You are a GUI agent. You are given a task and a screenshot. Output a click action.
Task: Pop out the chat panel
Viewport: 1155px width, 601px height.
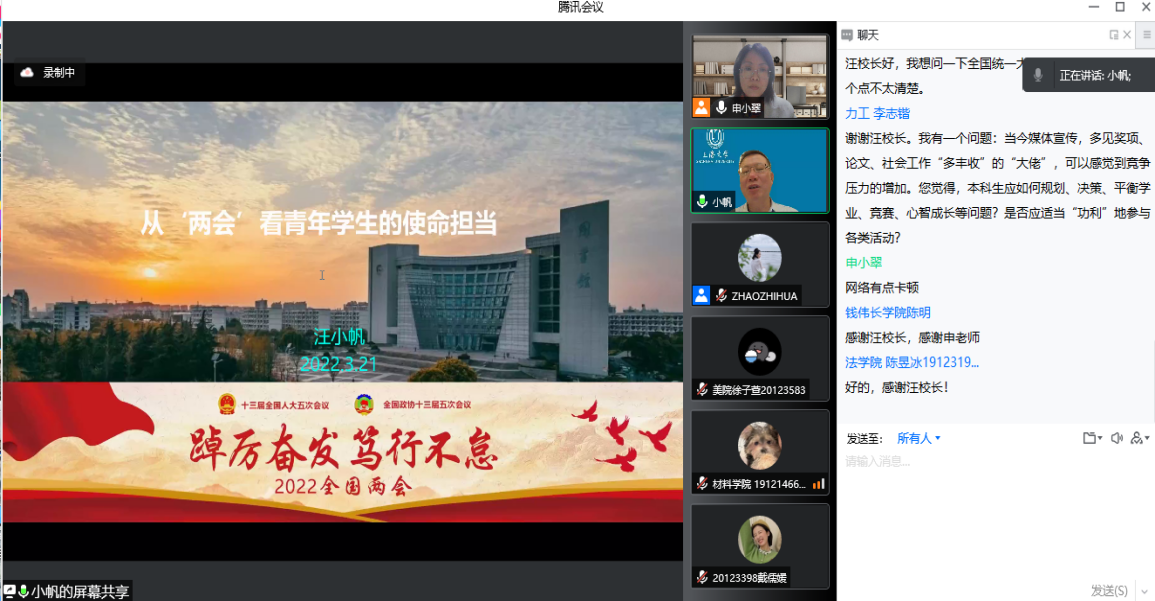(x=1113, y=35)
